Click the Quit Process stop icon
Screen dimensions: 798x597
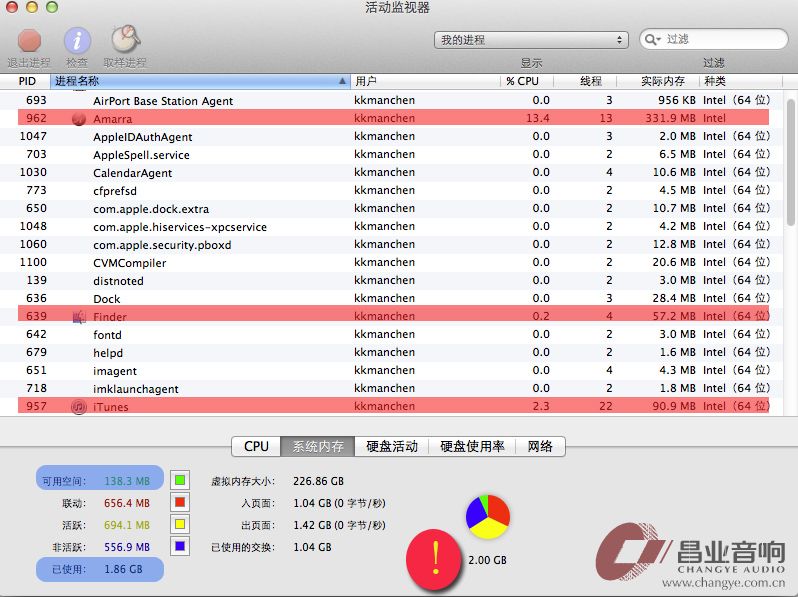point(29,41)
